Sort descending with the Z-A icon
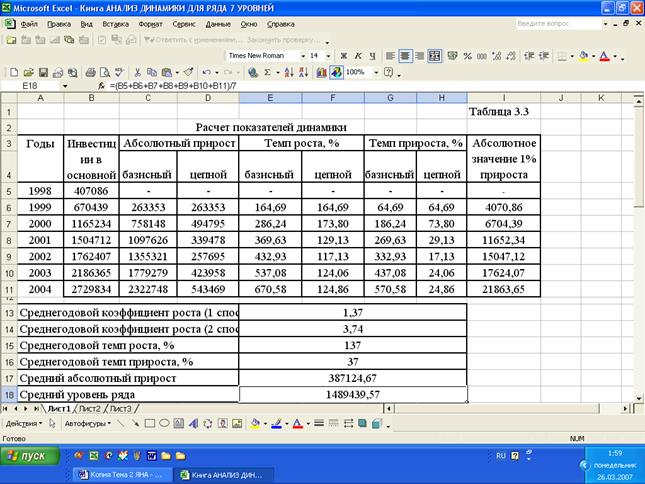Image resolution: width=645 pixels, height=484 pixels. [304, 73]
